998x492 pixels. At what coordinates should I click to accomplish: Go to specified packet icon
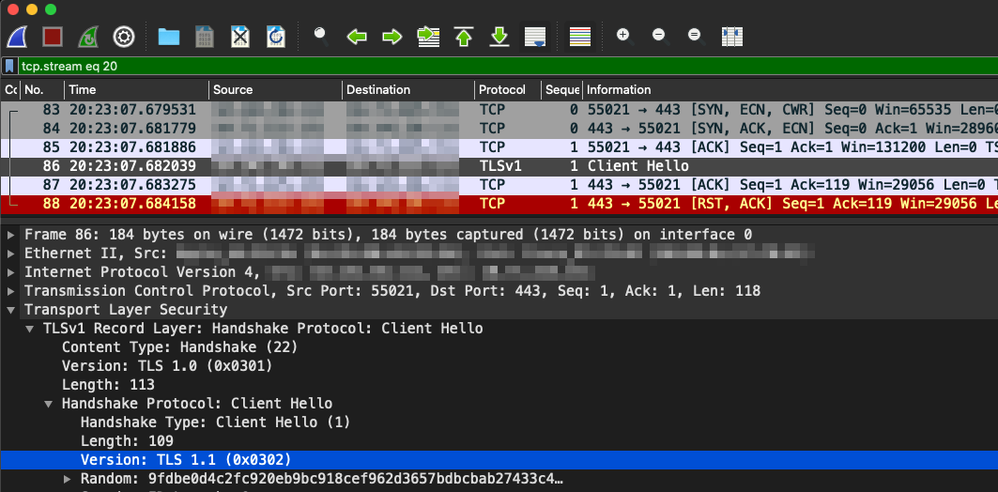428,37
